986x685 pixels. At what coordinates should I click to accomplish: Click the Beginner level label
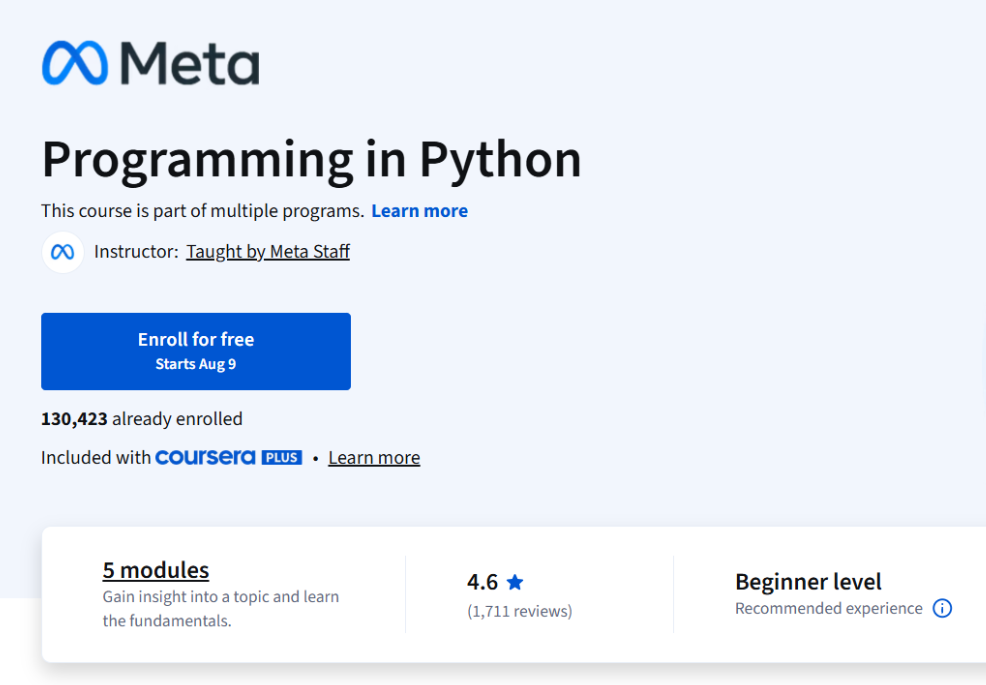pos(808,581)
